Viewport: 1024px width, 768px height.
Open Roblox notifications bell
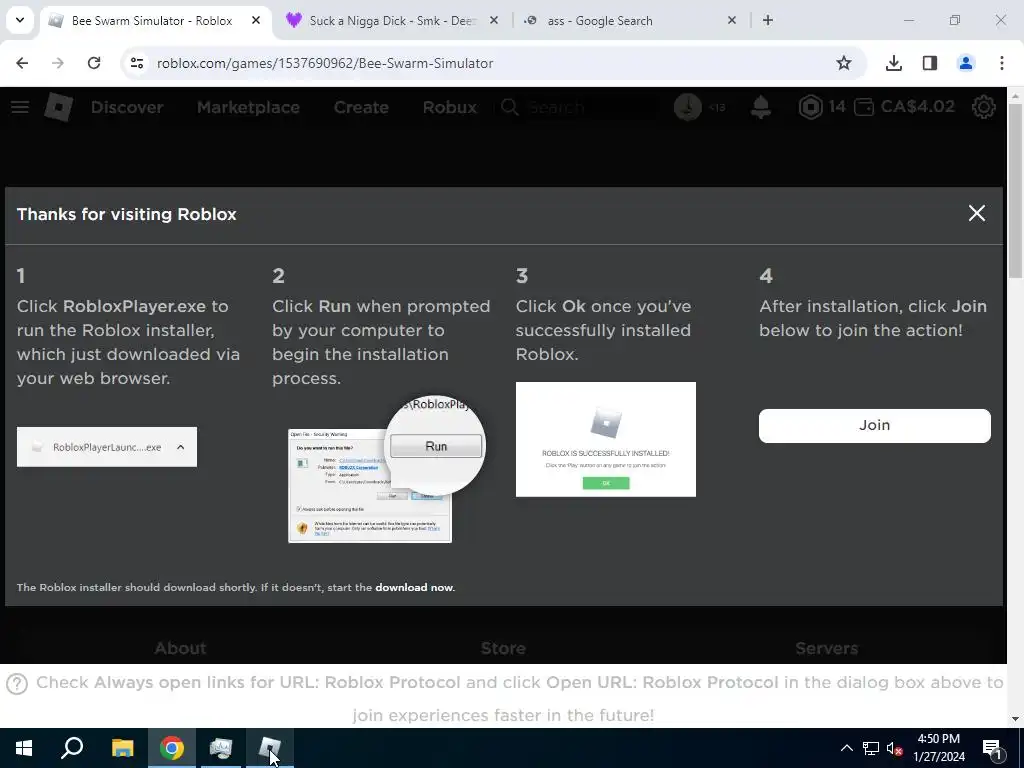pos(761,107)
